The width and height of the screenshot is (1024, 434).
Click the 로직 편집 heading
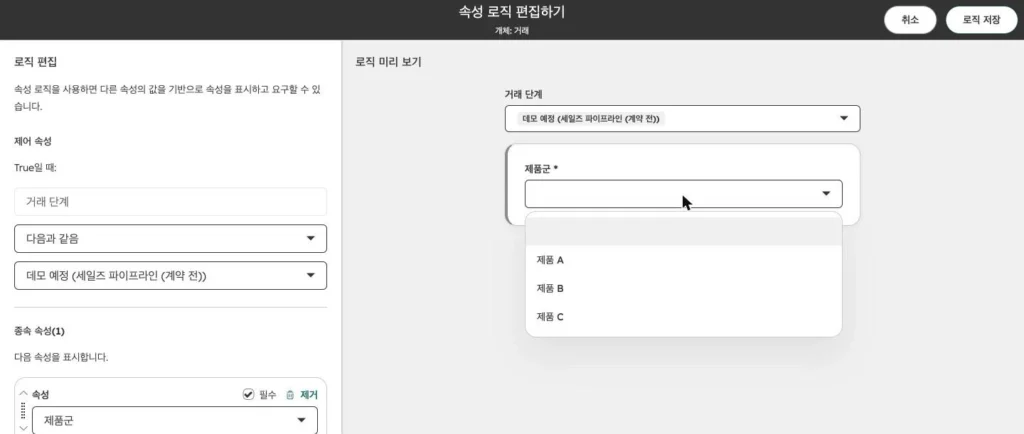(35, 63)
